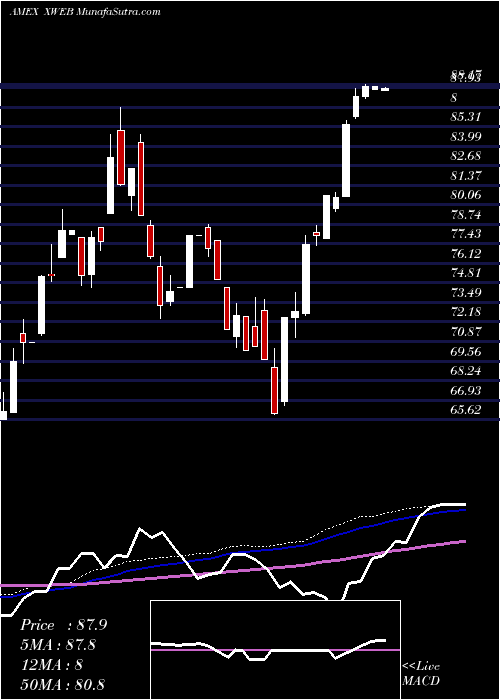
Task: Click the 74.81 price axis label
Action: [466, 273]
